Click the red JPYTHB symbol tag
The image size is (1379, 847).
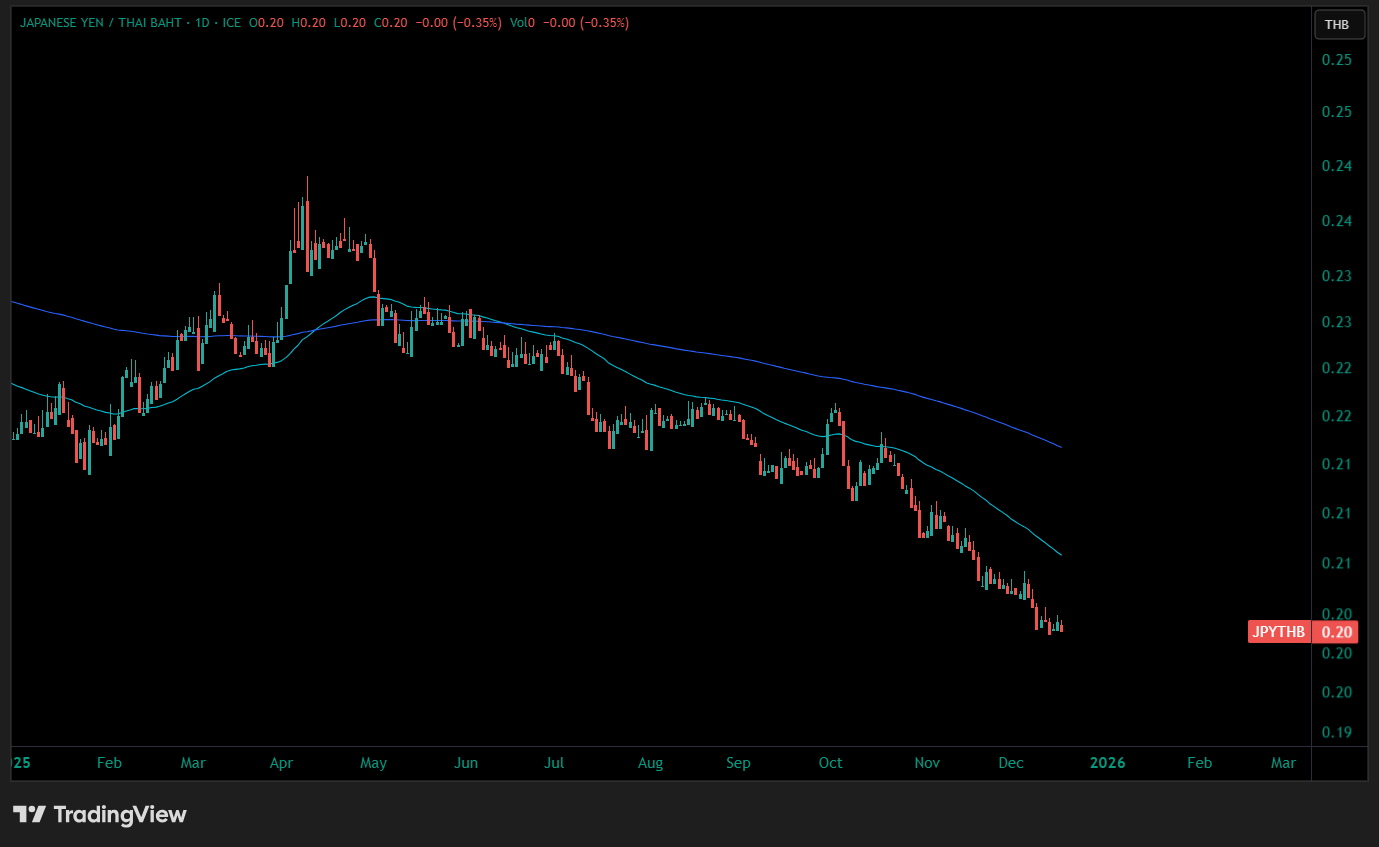(1279, 632)
